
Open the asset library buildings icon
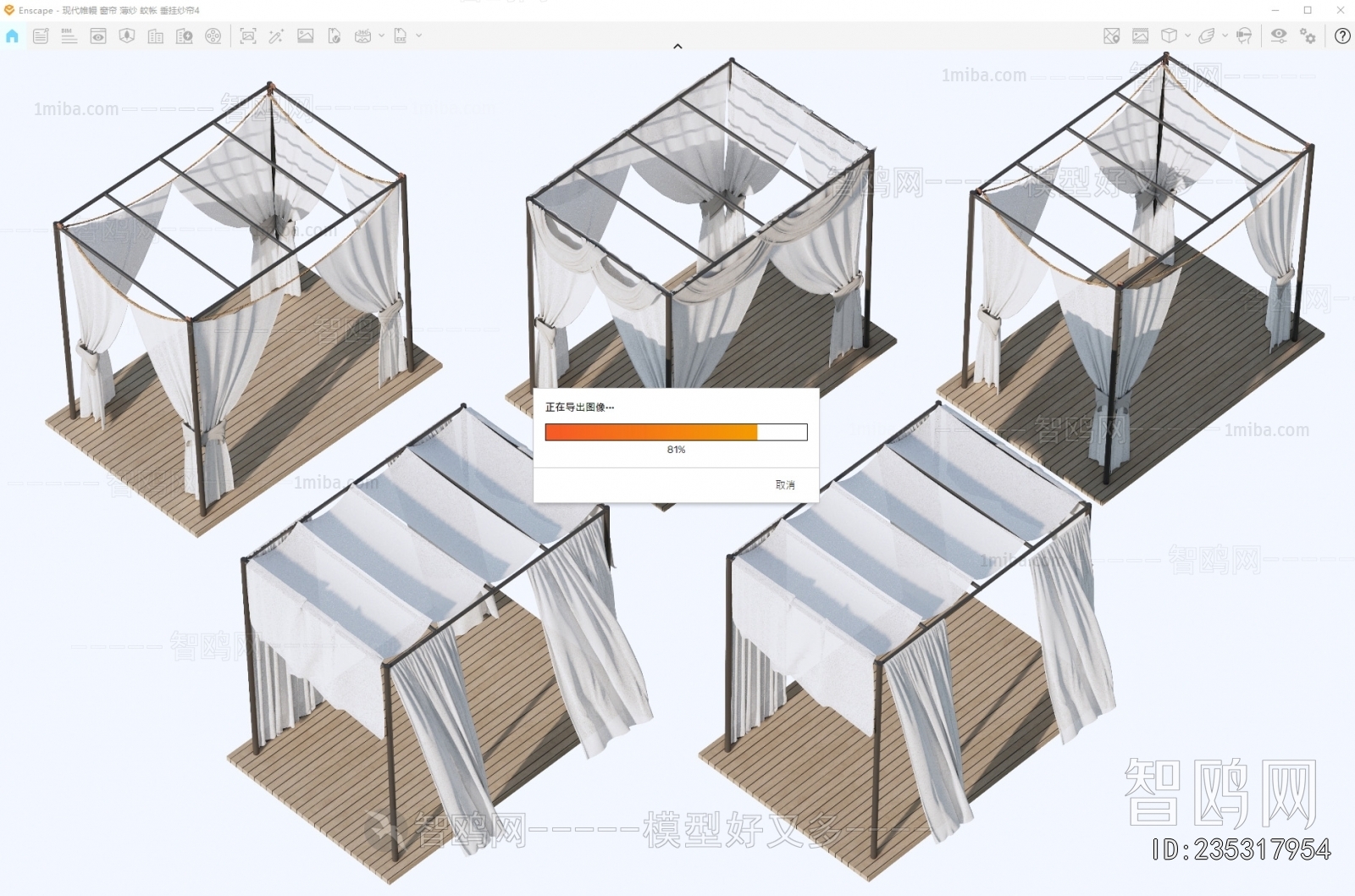click(156, 36)
